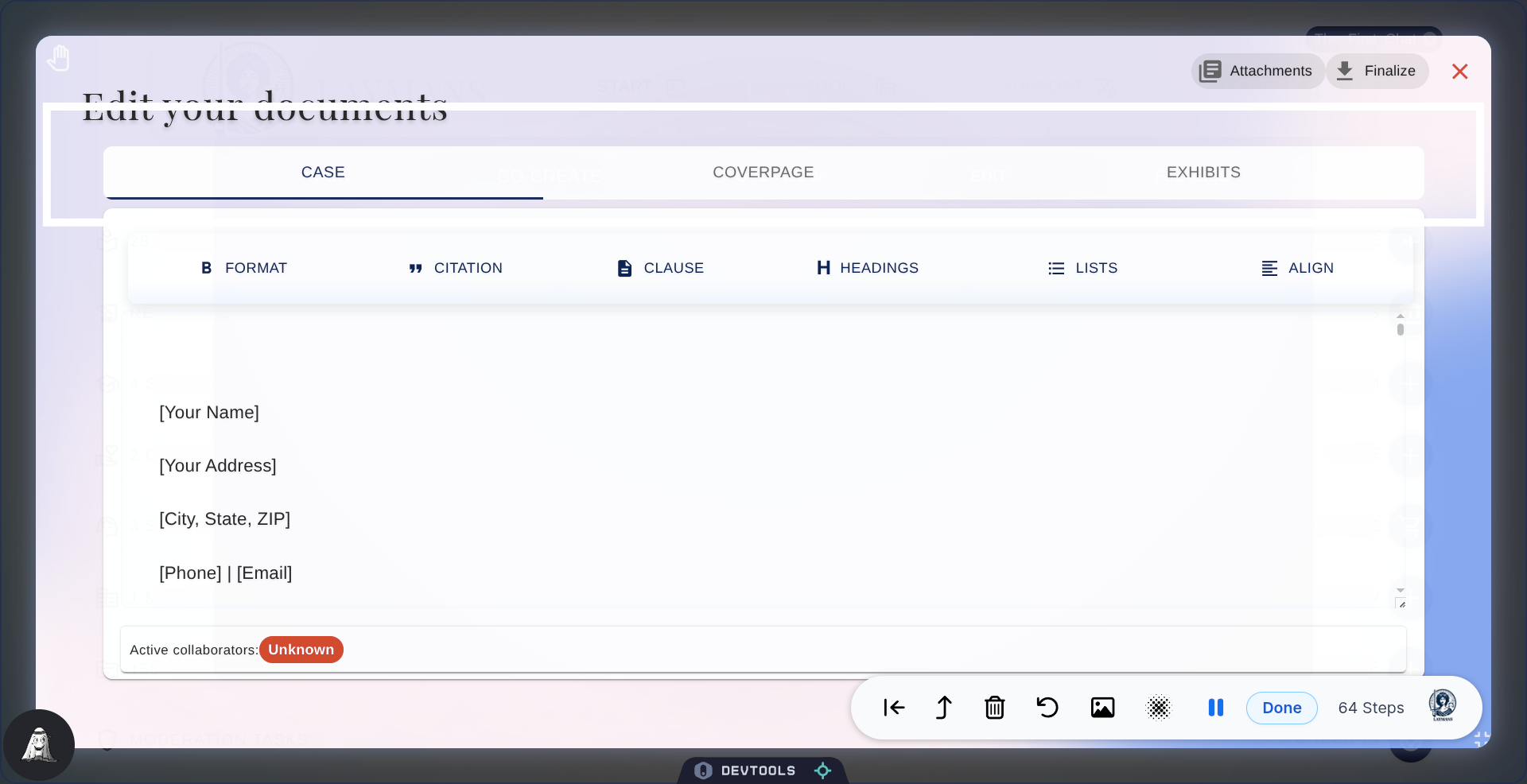Click the editor scroll-up arrow
Screen dimensions: 1527x784
coord(1401,316)
